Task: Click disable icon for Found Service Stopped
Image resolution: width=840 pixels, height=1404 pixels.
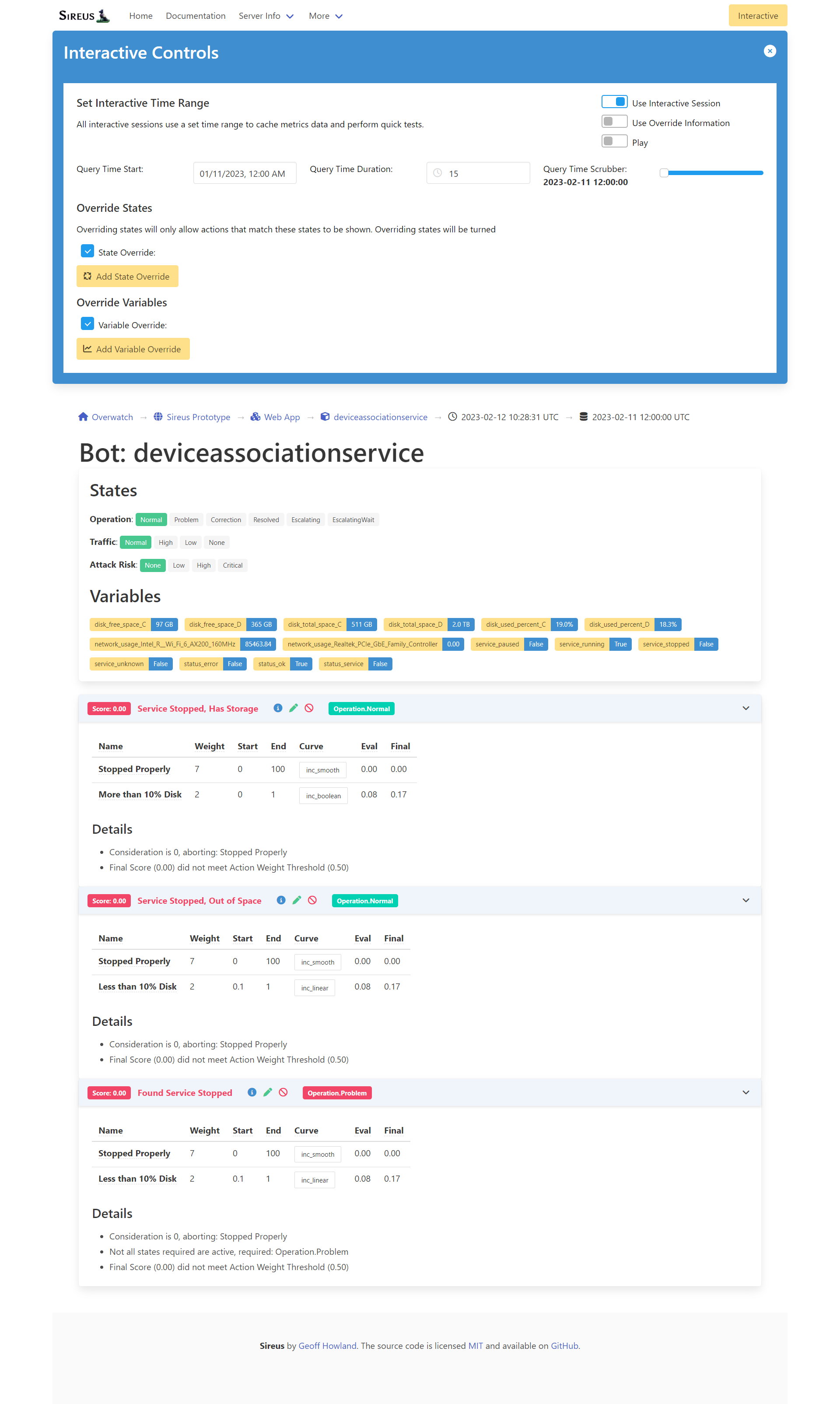Action: 283,1092
